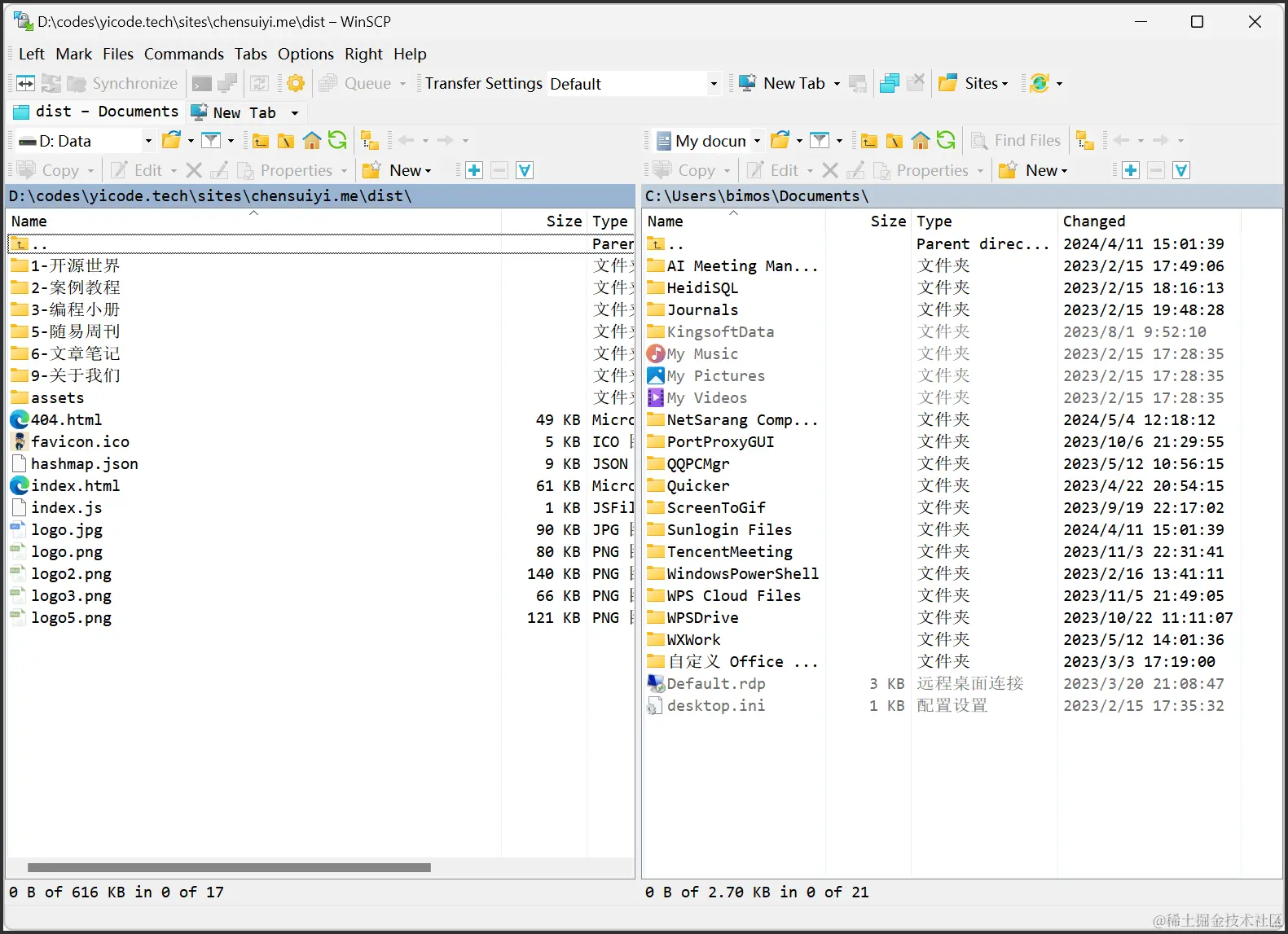Click New button in left panel toolbar
This screenshot has height=934, width=1288.
click(x=397, y=170)
